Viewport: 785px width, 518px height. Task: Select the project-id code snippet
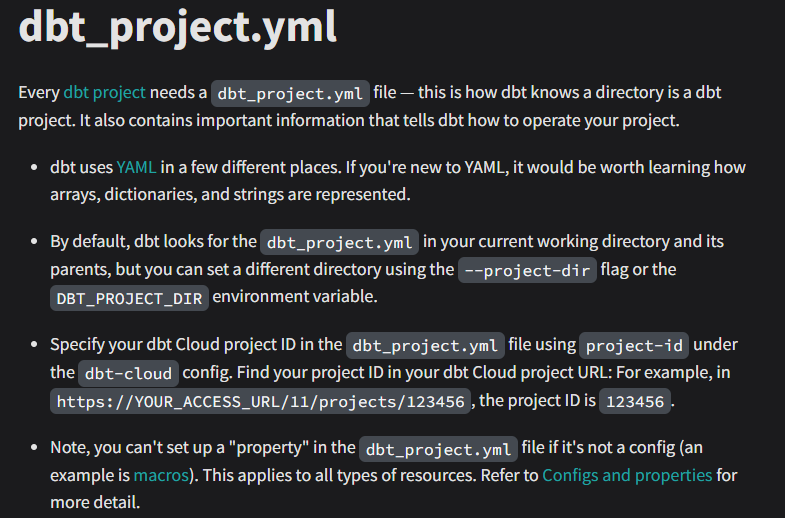[634, 346]
